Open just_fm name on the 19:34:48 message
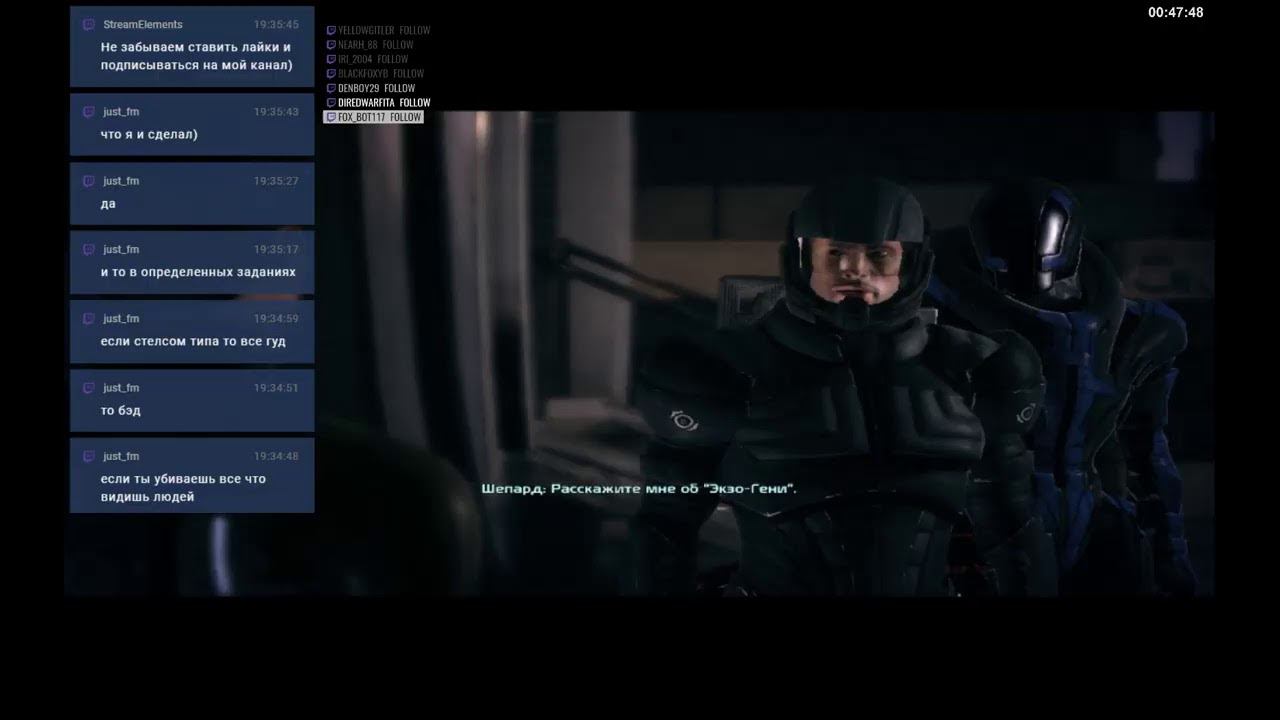The image size is (1280, 720). tap(121, 456)
